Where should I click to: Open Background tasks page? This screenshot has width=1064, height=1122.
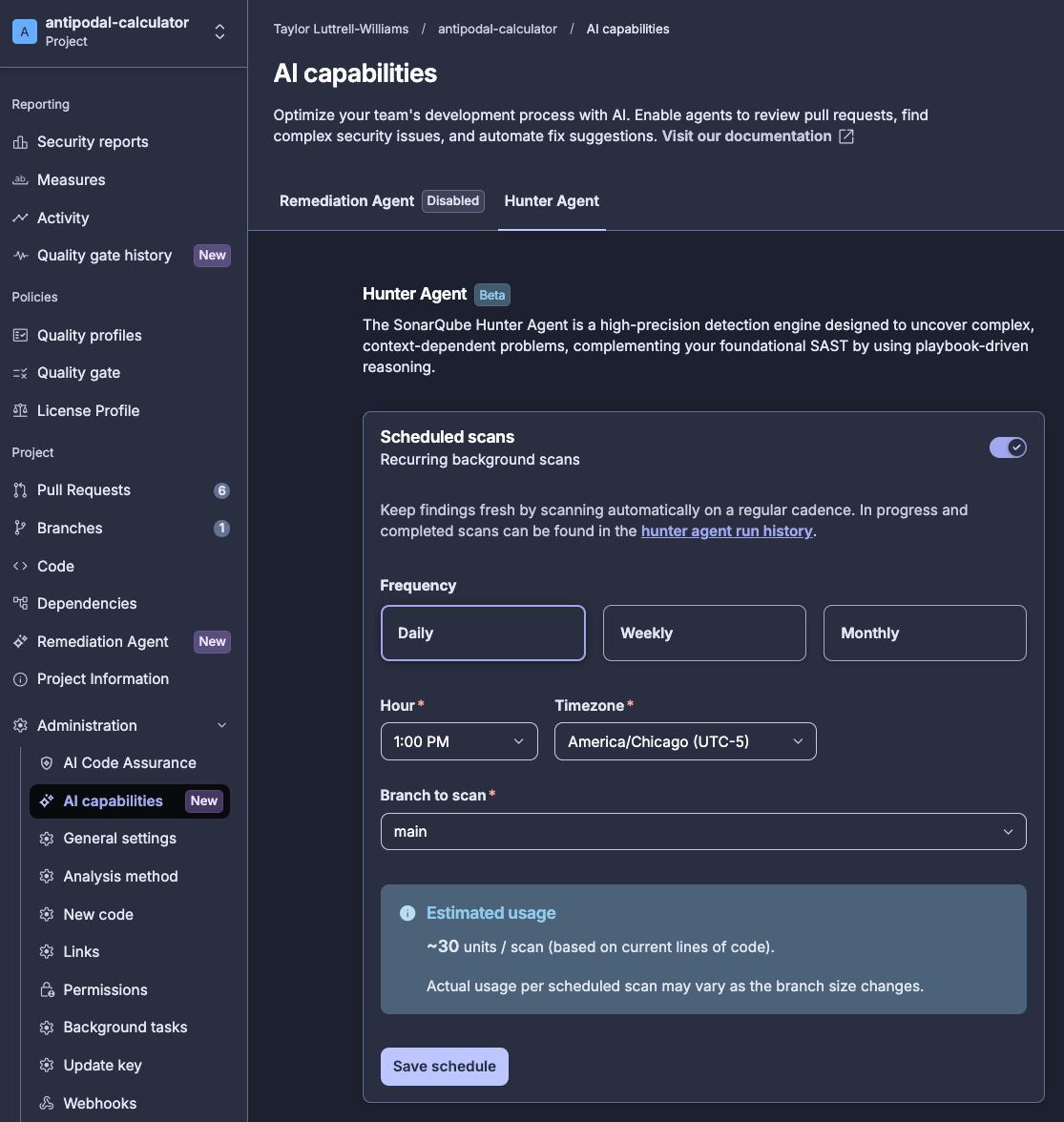[x=130, y=1028]
